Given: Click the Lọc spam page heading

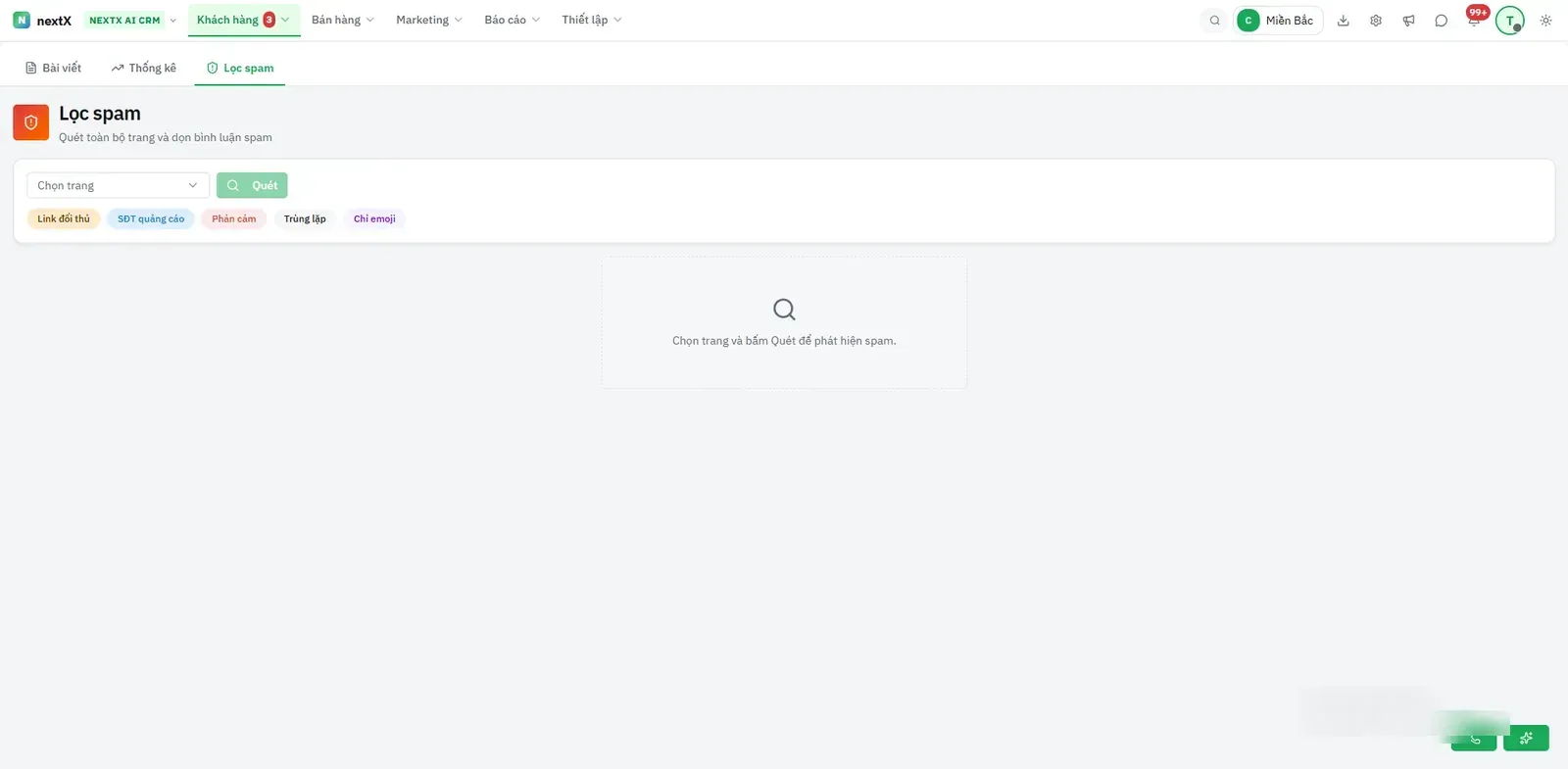Looking at the screenshot, I should (100, 114).
